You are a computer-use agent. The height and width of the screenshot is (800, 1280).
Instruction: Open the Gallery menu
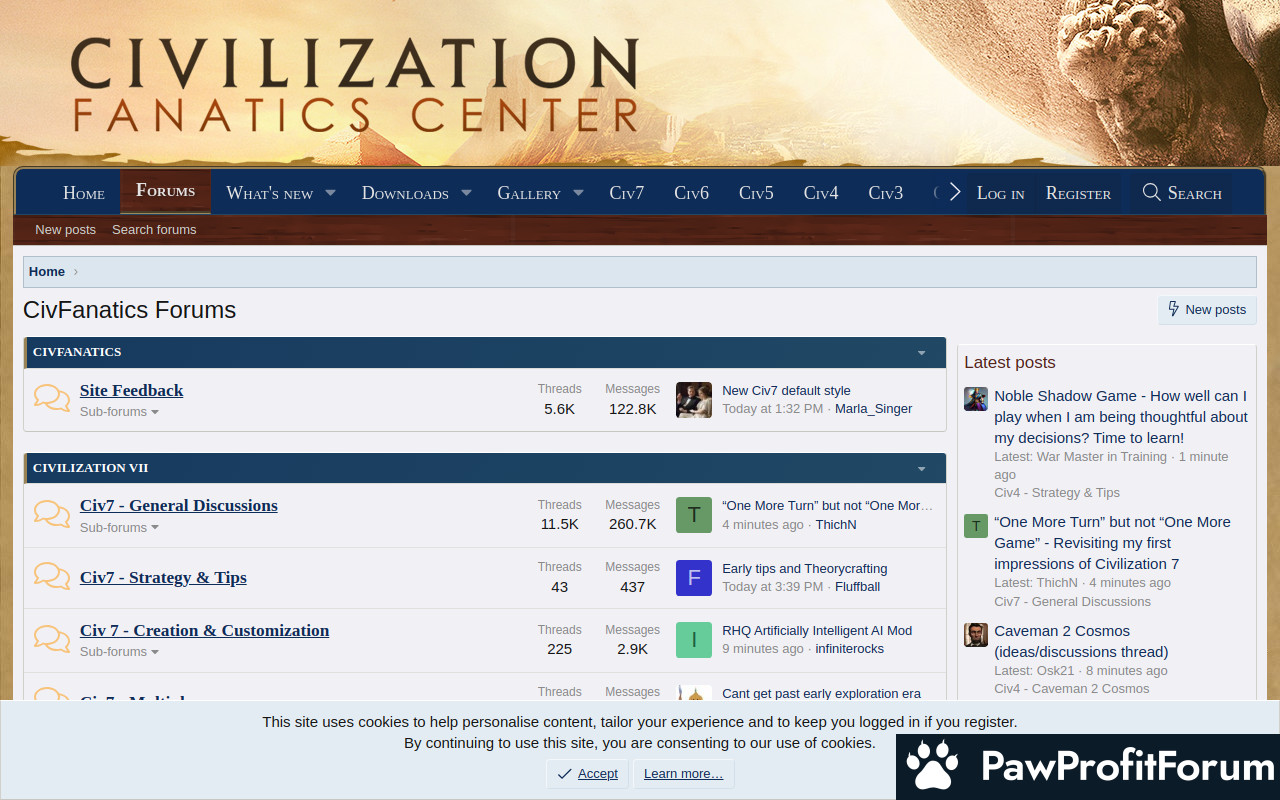(529, 193)
